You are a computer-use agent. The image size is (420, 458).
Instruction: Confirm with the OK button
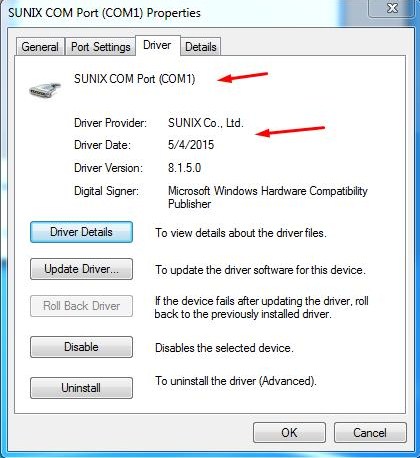(289, 433)
